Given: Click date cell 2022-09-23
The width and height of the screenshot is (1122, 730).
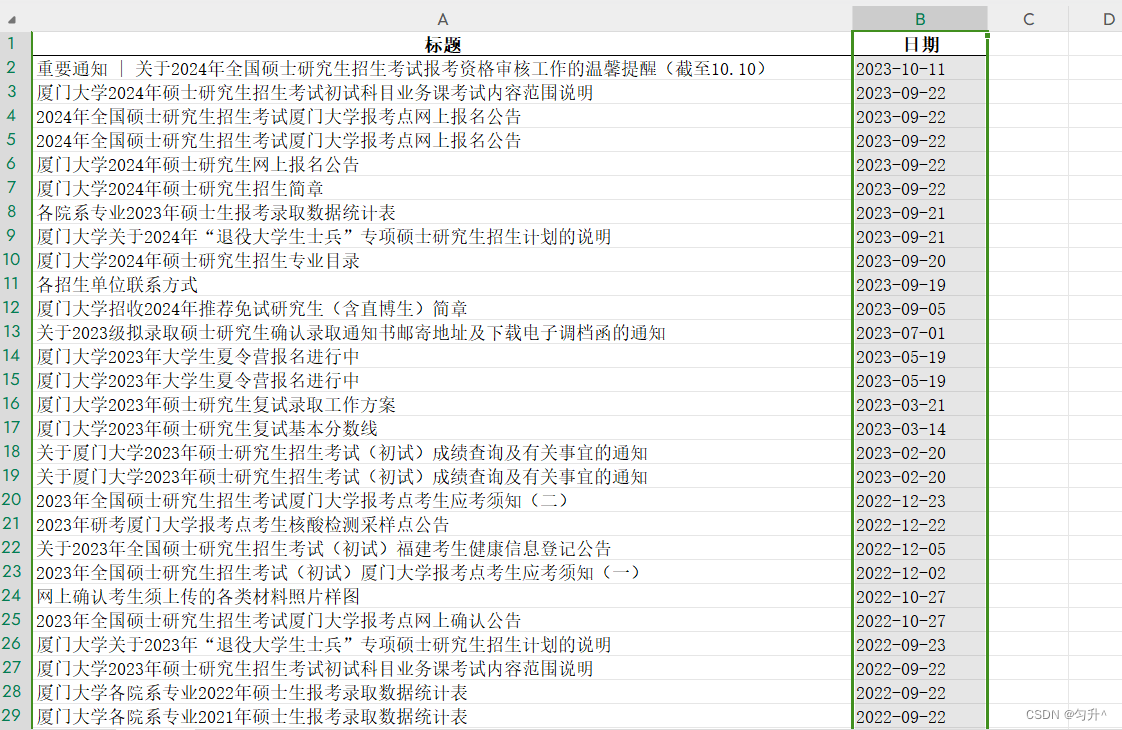Looking at the screenshot, I should (x=920, y=645).
